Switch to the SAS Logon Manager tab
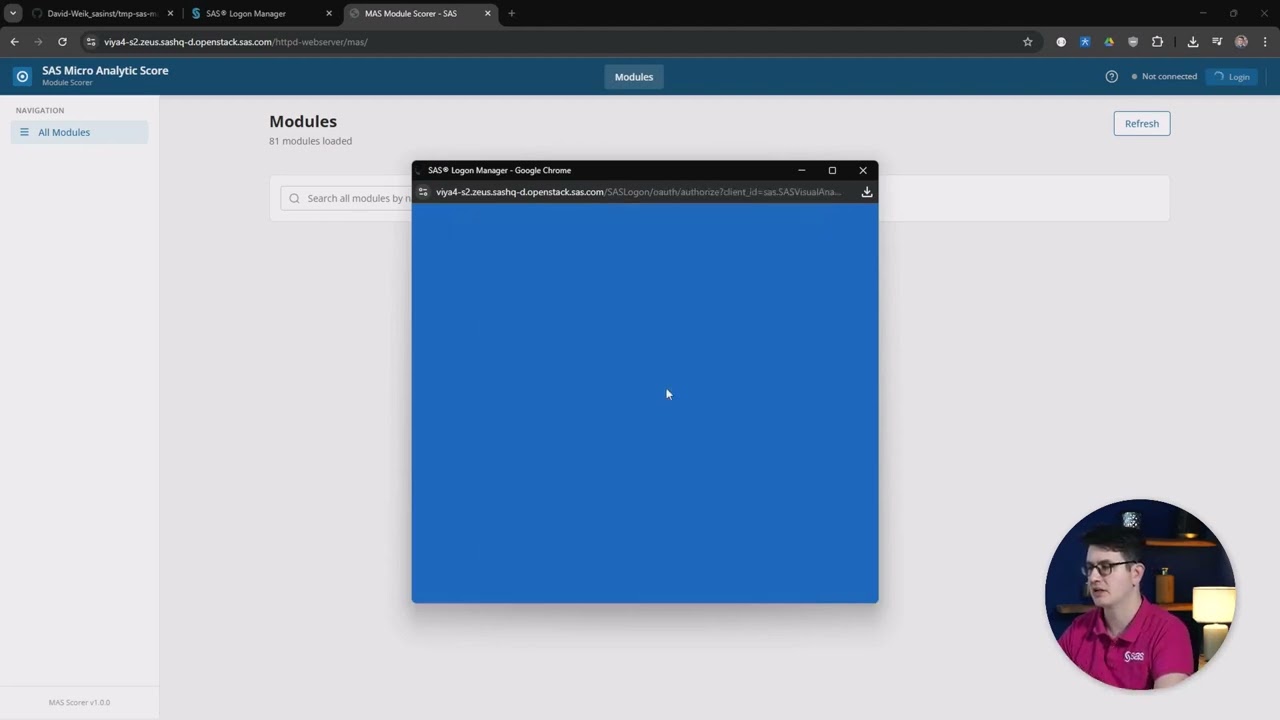 click(255, 13)
